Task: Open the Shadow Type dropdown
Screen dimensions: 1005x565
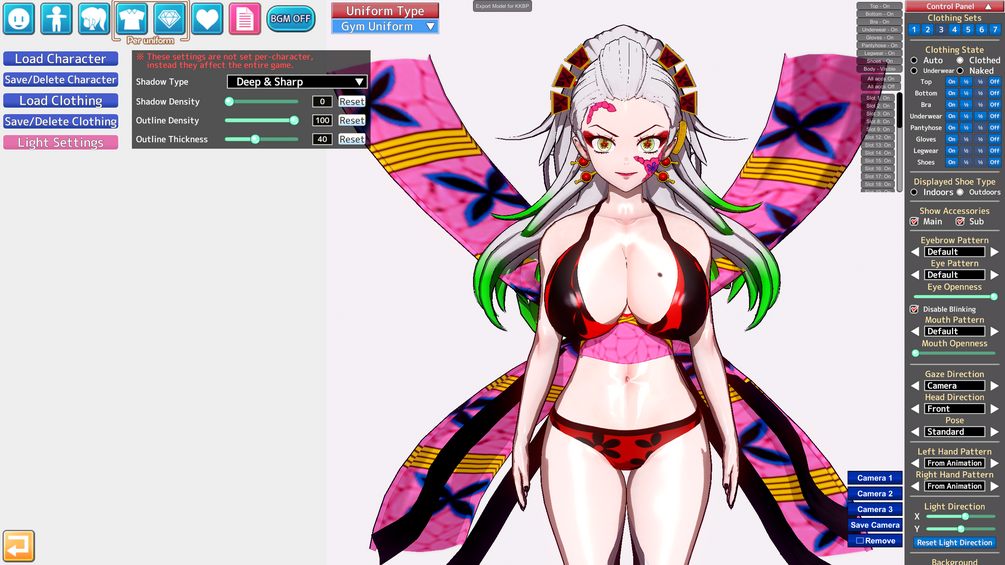Action: click(x=297, y=81)
